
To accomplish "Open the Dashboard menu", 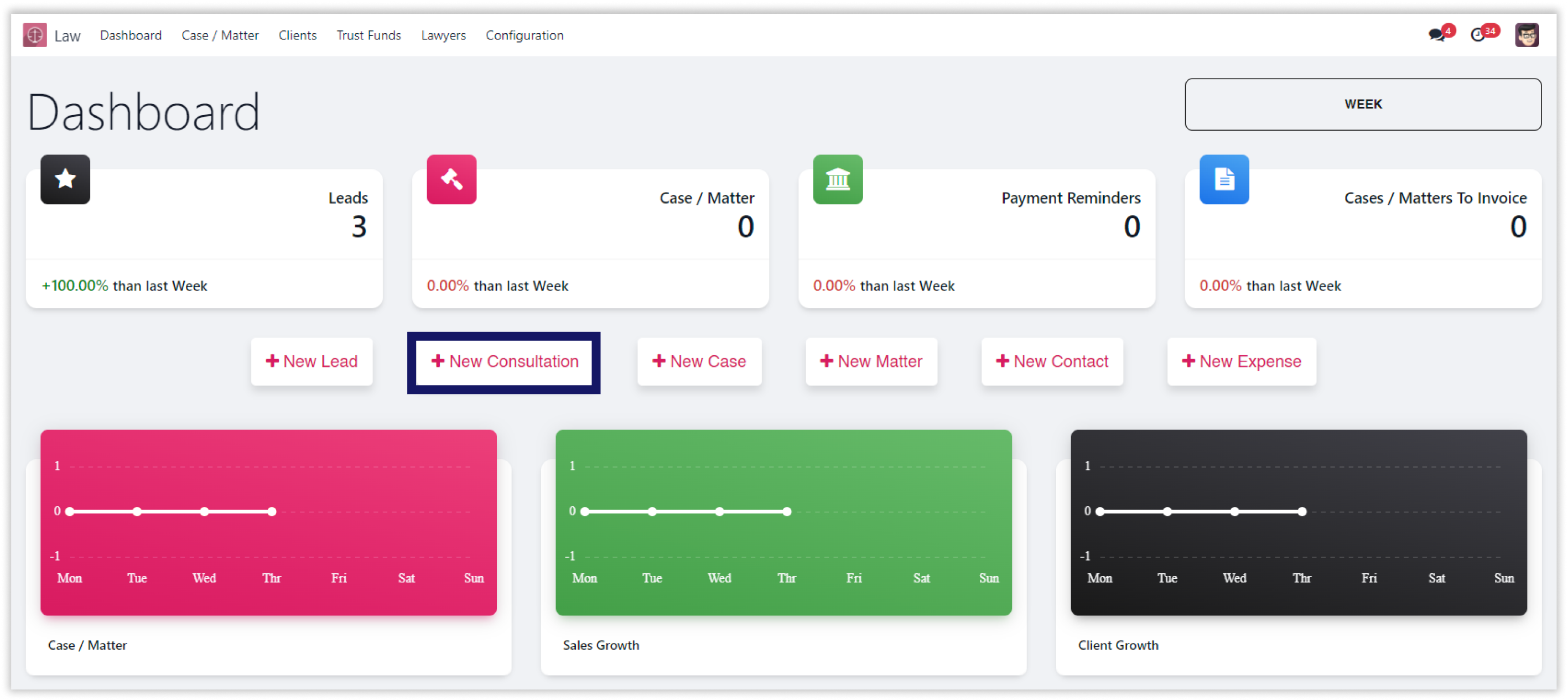I will 131,35.
